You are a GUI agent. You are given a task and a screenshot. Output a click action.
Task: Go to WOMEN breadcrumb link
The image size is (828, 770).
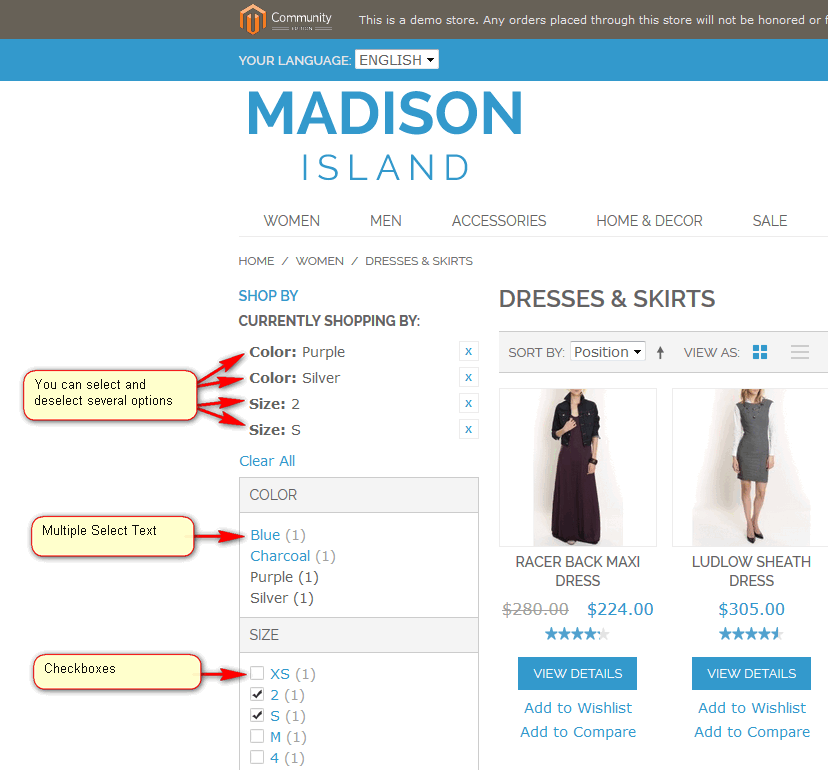pyautogui.click(x=319, y=261)
